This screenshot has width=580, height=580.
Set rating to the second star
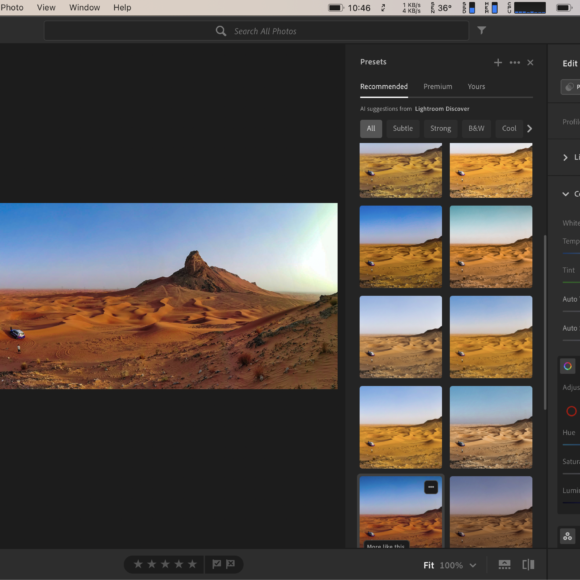coord(152,564)
